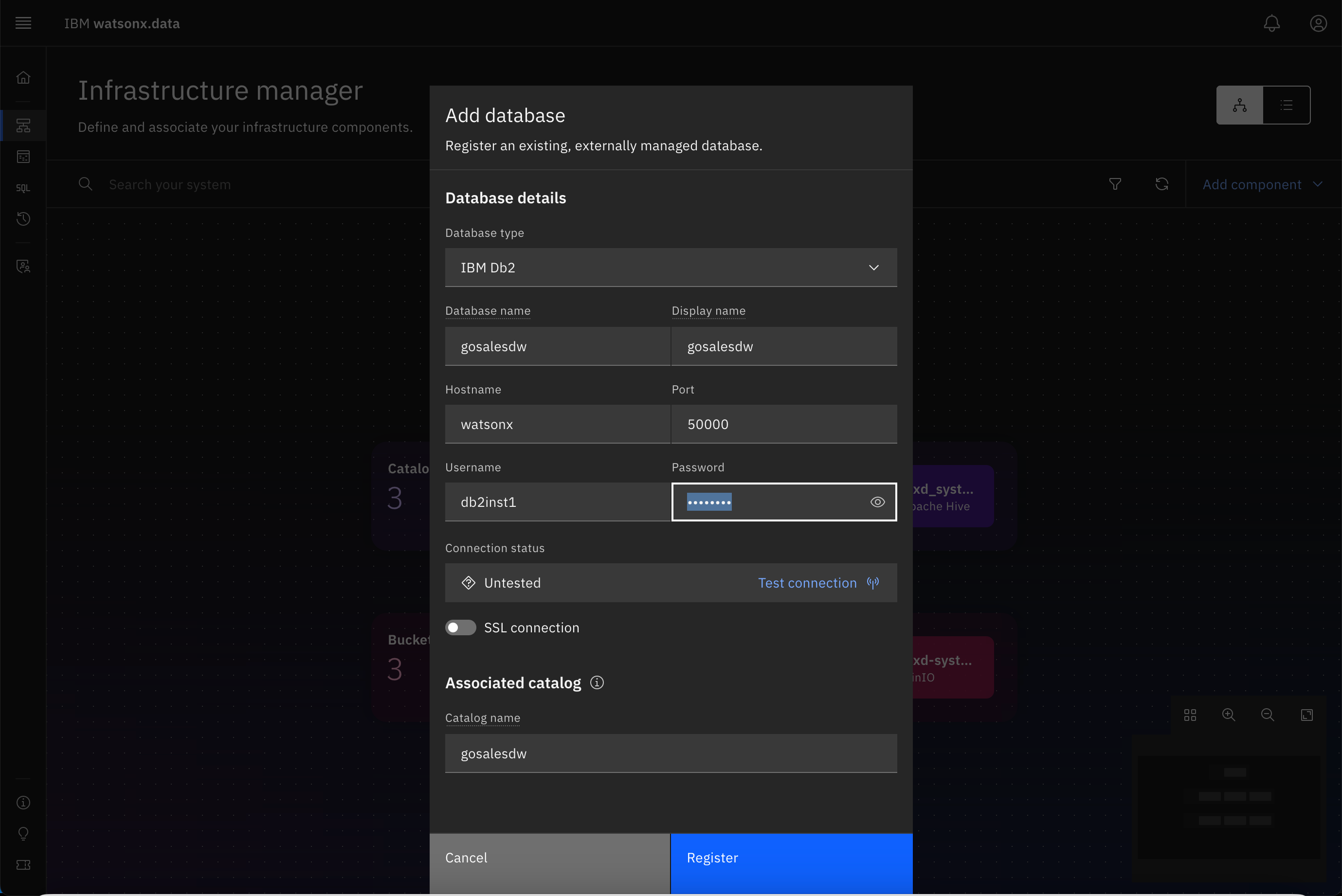Screen dimensions: 1342x896
Task: Expand the Add component menu
Action: point(1263,184)
